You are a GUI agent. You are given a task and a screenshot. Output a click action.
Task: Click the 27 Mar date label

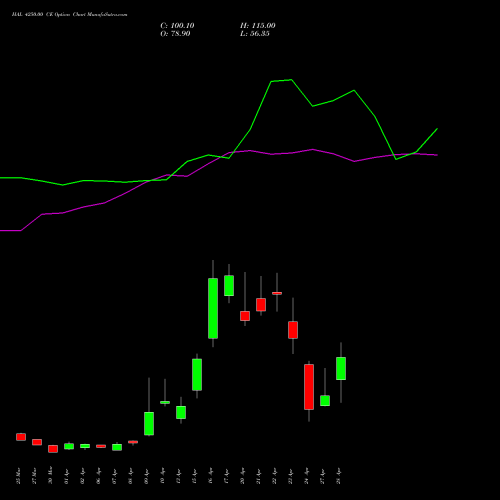pos(35,476)
